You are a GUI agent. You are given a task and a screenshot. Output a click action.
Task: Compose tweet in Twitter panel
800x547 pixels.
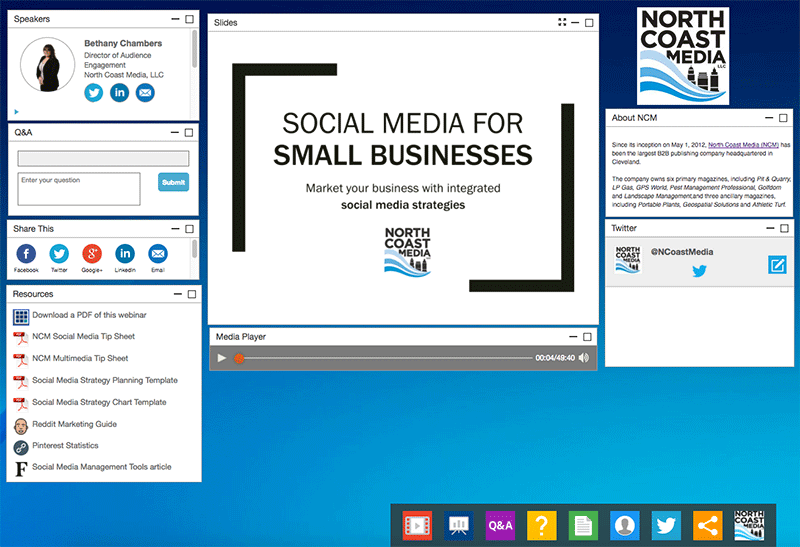(777, 265)
